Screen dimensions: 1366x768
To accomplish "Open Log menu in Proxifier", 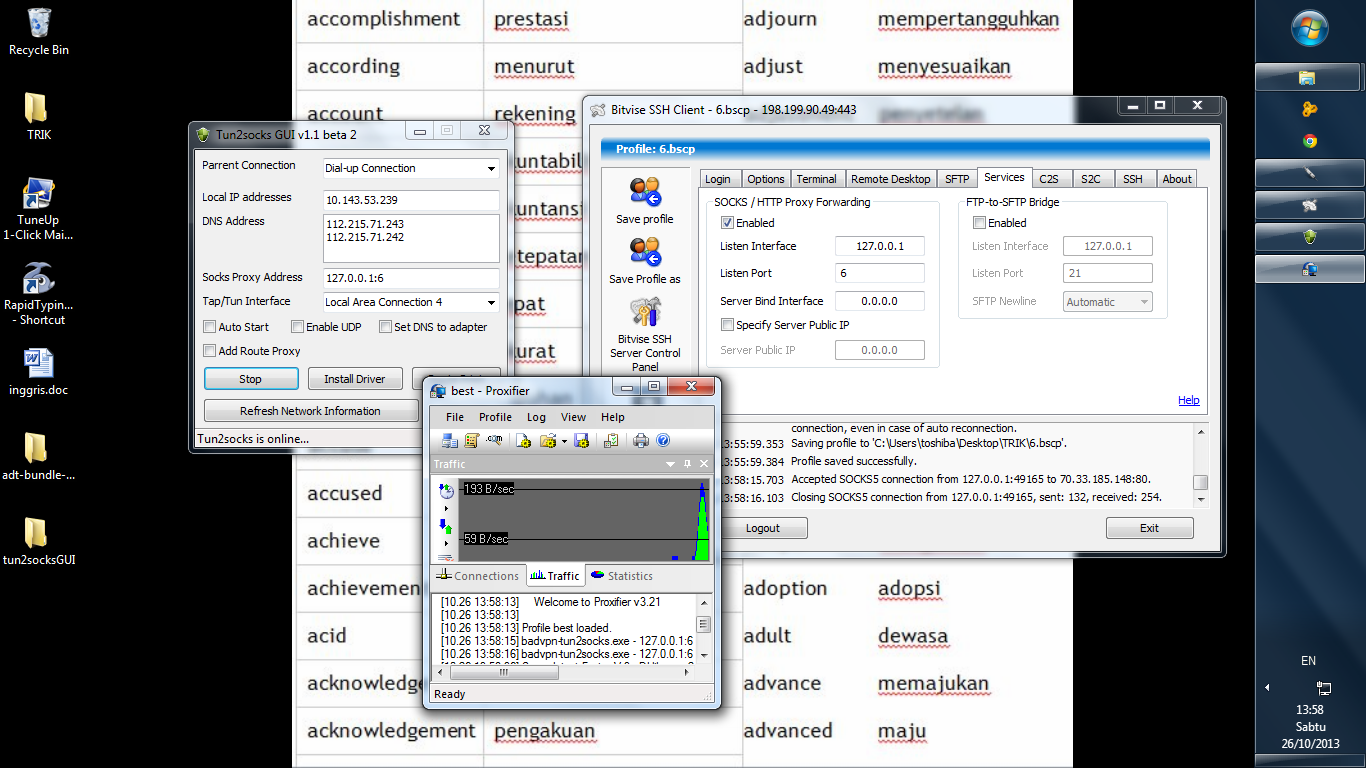I will pyautogui.click(x=536, y=417).
